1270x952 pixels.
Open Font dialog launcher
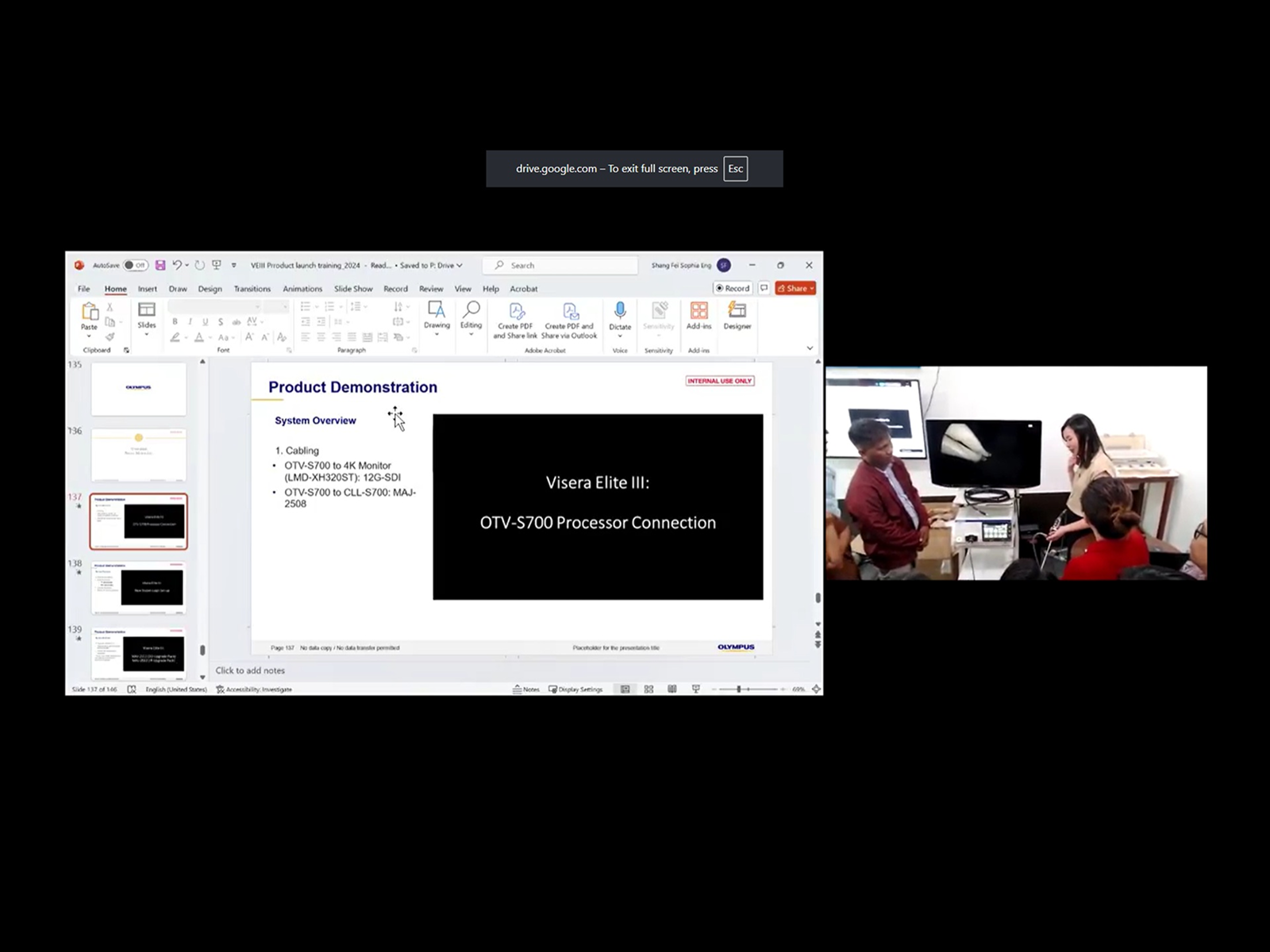289,350
